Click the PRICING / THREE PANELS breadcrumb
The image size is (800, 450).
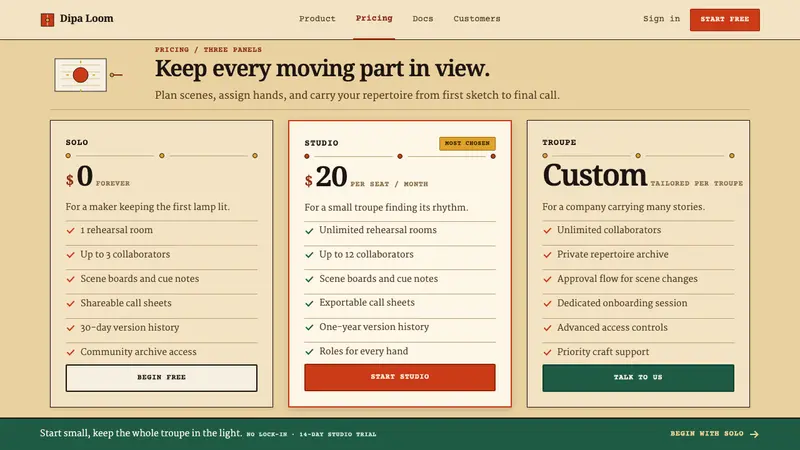point(208,49)
